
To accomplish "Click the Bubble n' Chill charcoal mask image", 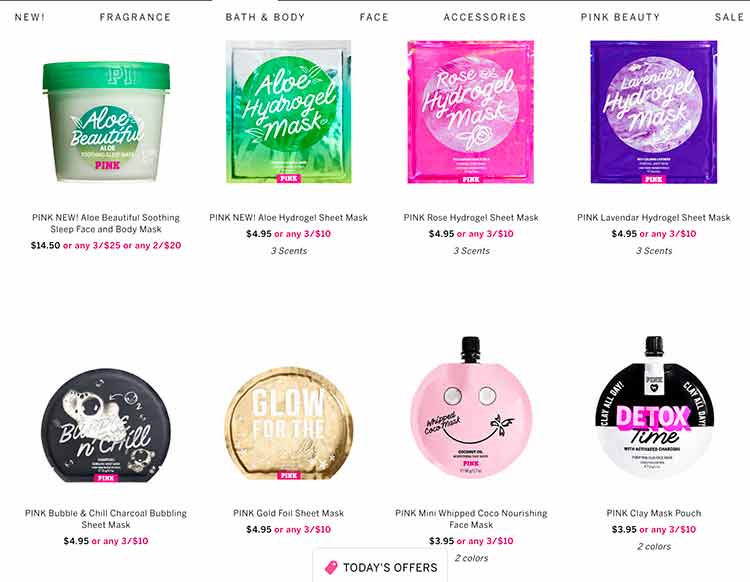I will pyautogui.click(x=106, y=425).
